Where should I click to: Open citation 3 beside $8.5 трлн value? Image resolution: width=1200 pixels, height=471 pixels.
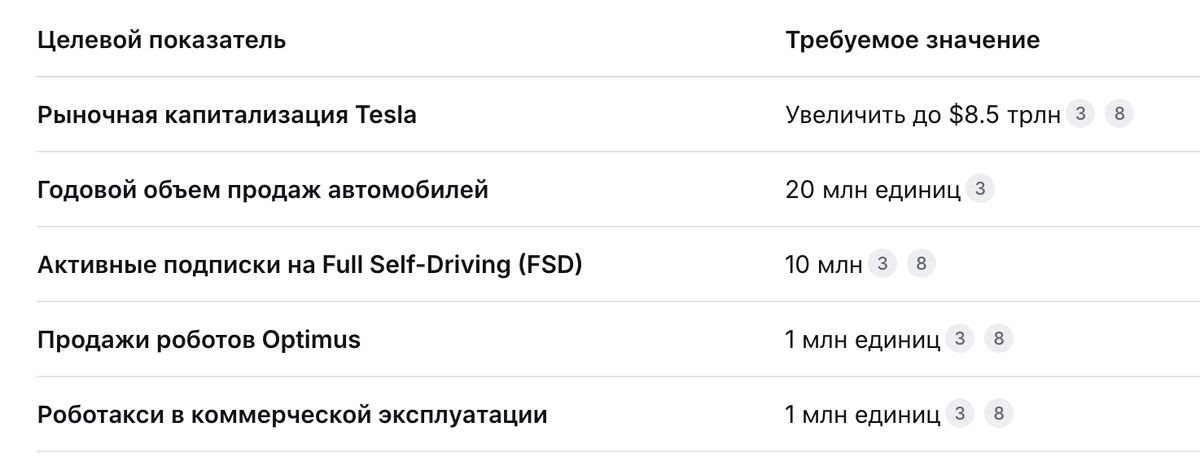click(x=1080, y=114)
